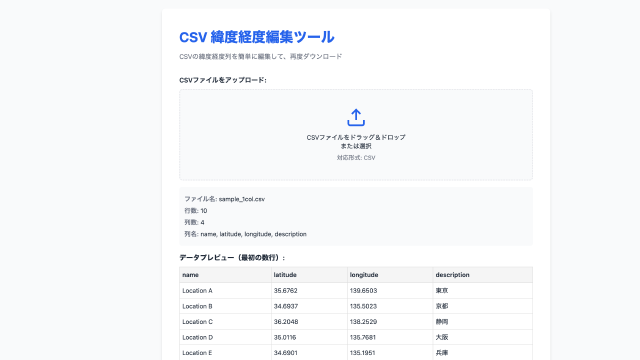Select the 'Location D' cell

pyautogui.click(x=225, y=337)
